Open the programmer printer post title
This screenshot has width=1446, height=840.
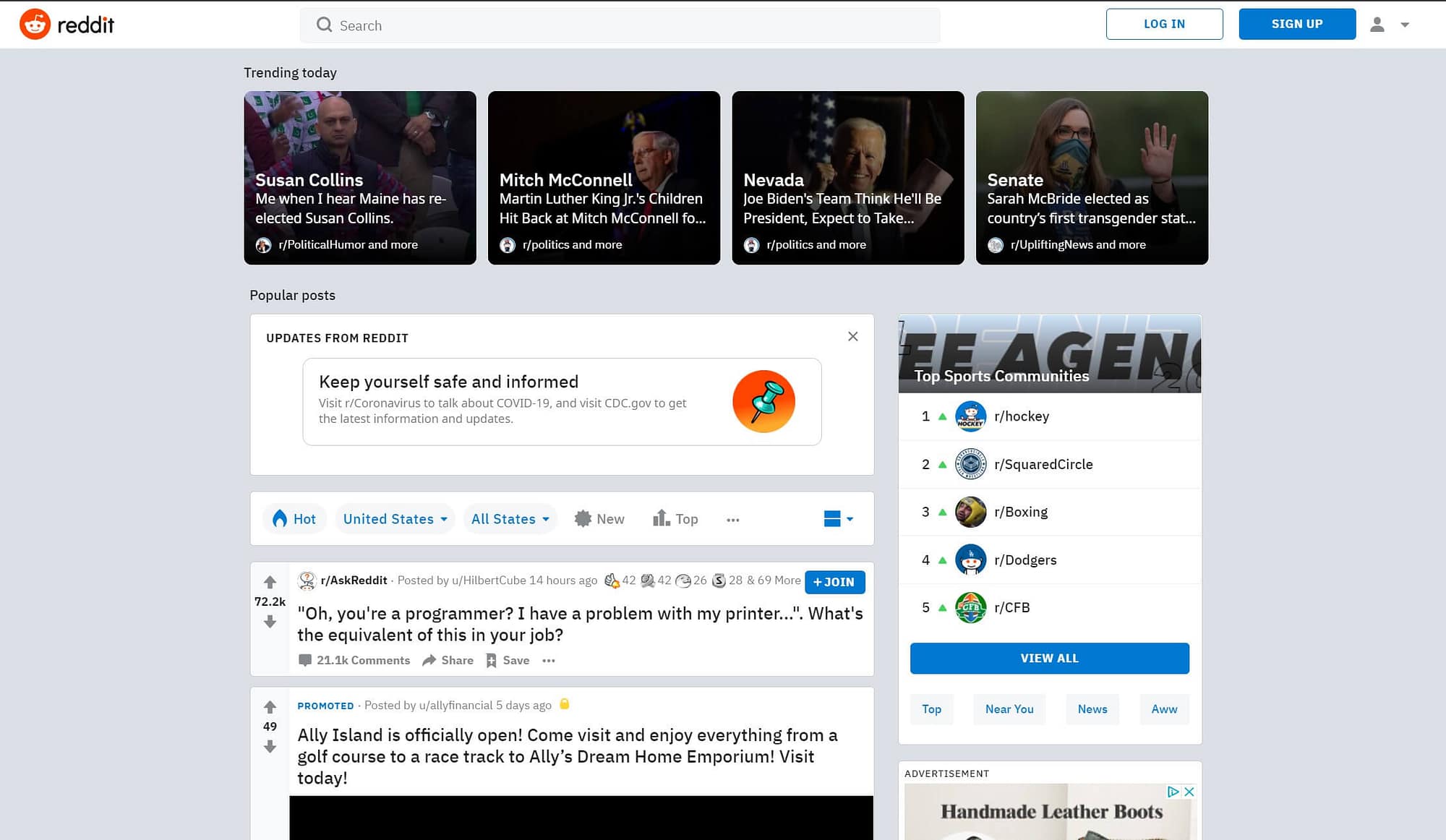(580, 624)
